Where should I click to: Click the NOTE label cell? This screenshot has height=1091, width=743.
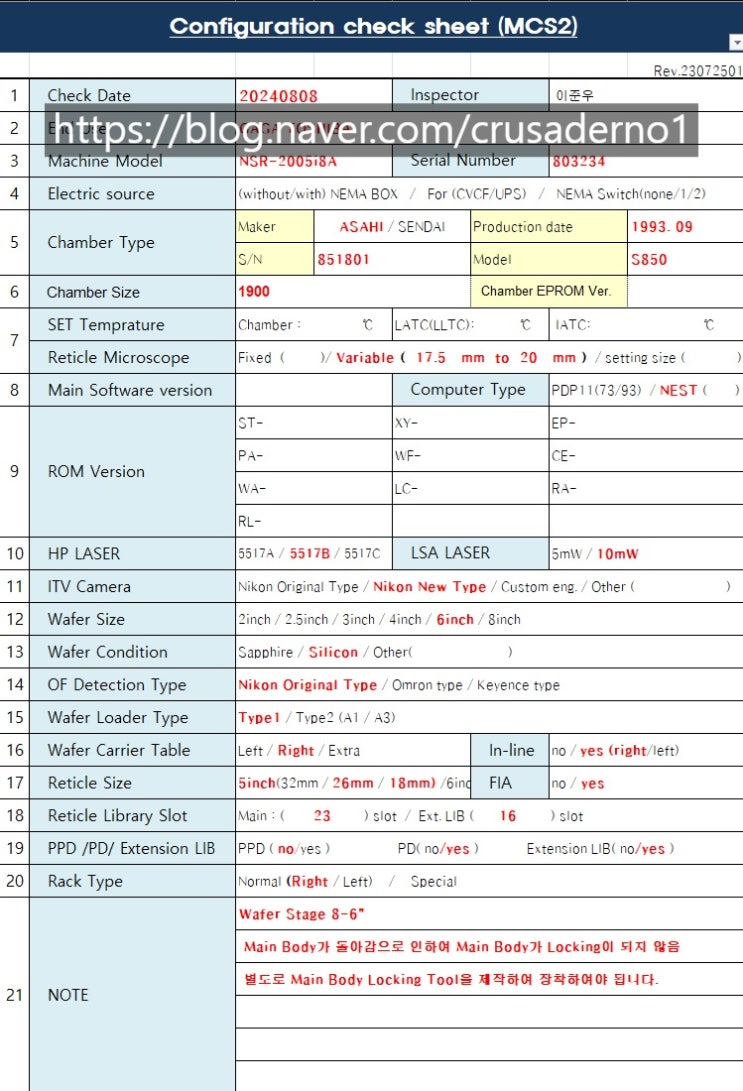132,995
